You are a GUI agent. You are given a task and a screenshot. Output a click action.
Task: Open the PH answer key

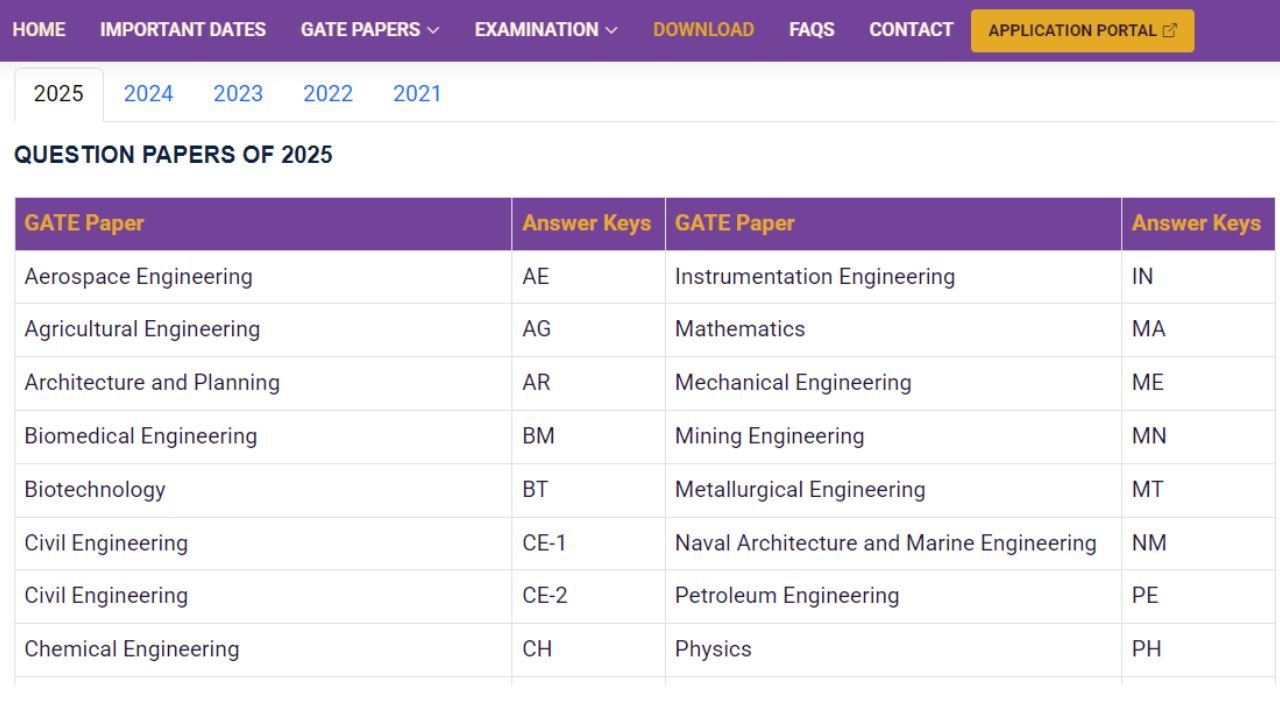[1146, 649]
